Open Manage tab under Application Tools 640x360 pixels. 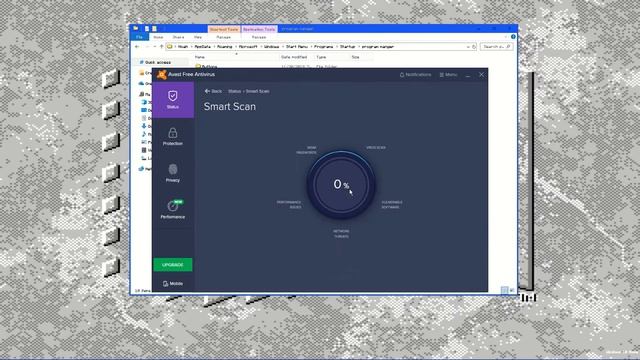pos(259,37)
